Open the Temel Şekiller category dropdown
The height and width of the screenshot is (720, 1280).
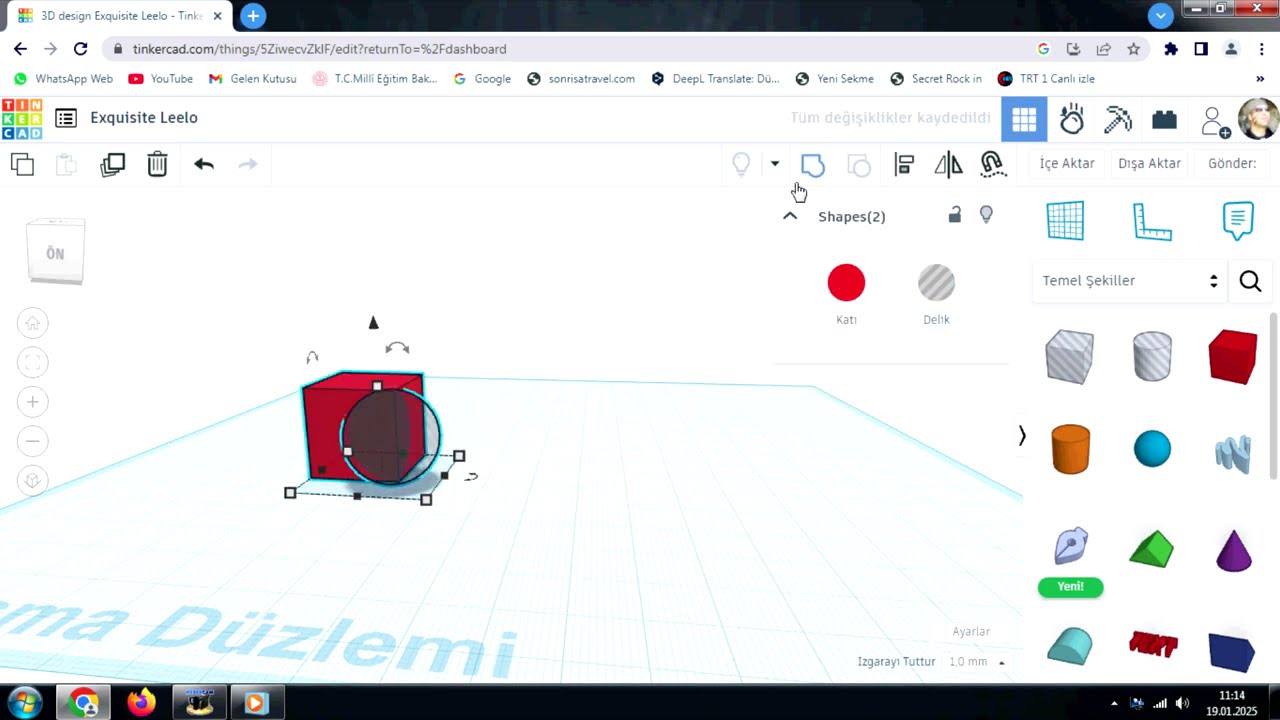tap(1130, 281)
